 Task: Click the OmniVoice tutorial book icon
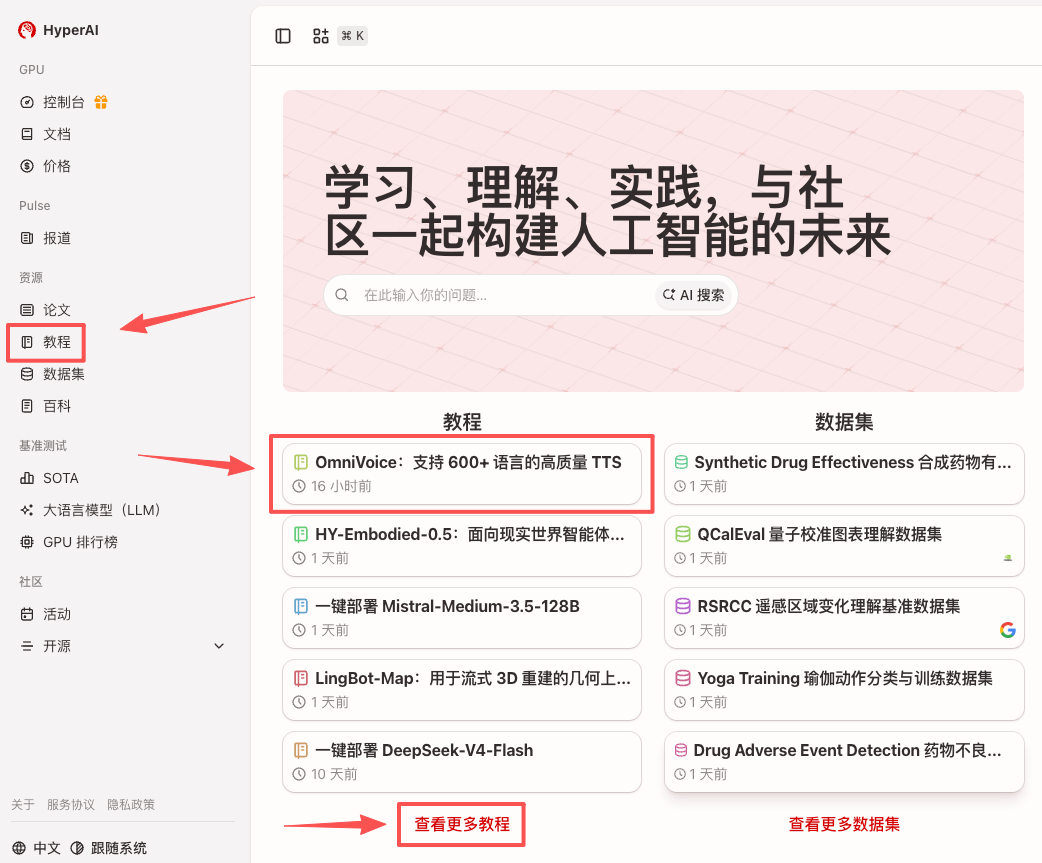(300, 462)
